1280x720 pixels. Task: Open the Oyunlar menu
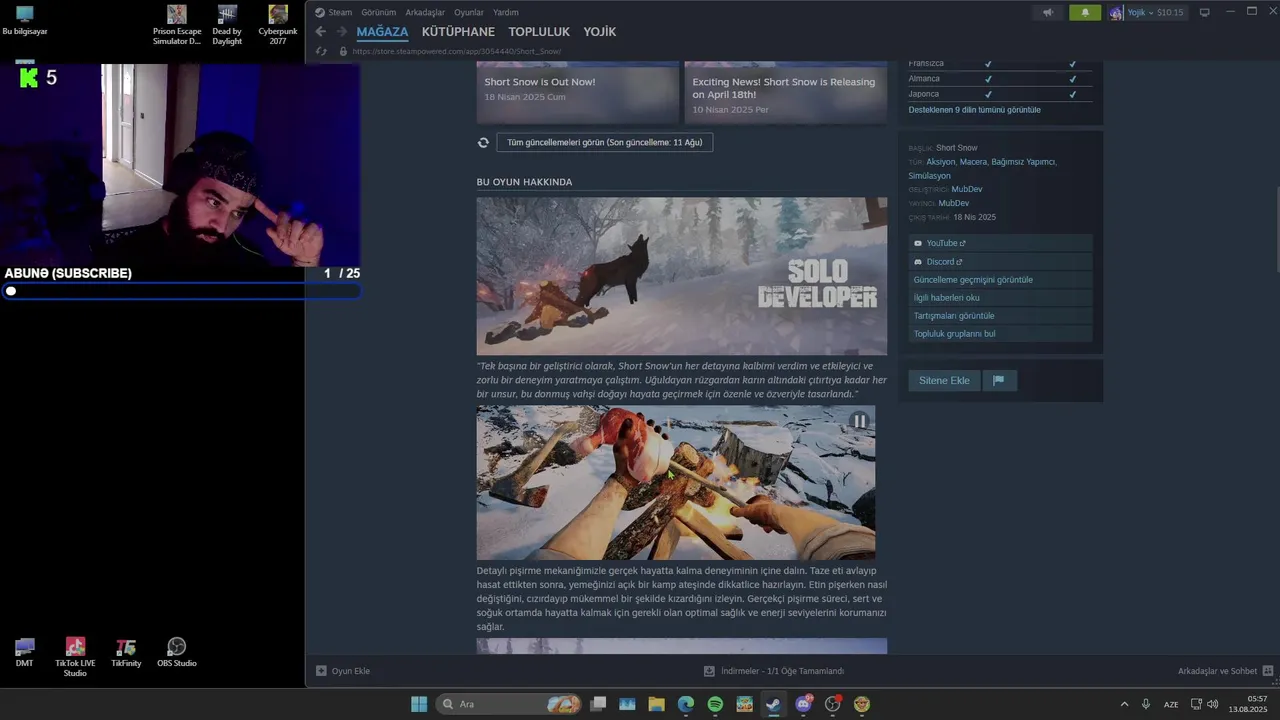[469, 12]
